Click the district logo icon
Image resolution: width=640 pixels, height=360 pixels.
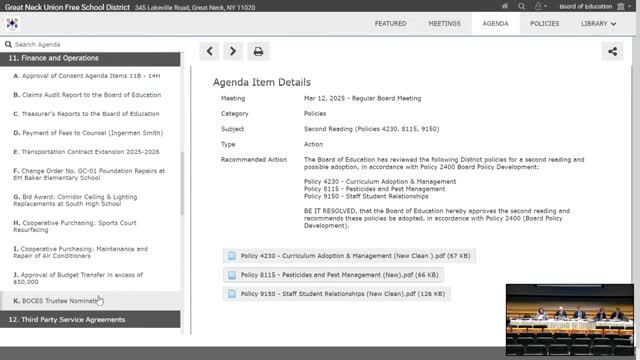(12, 24)
